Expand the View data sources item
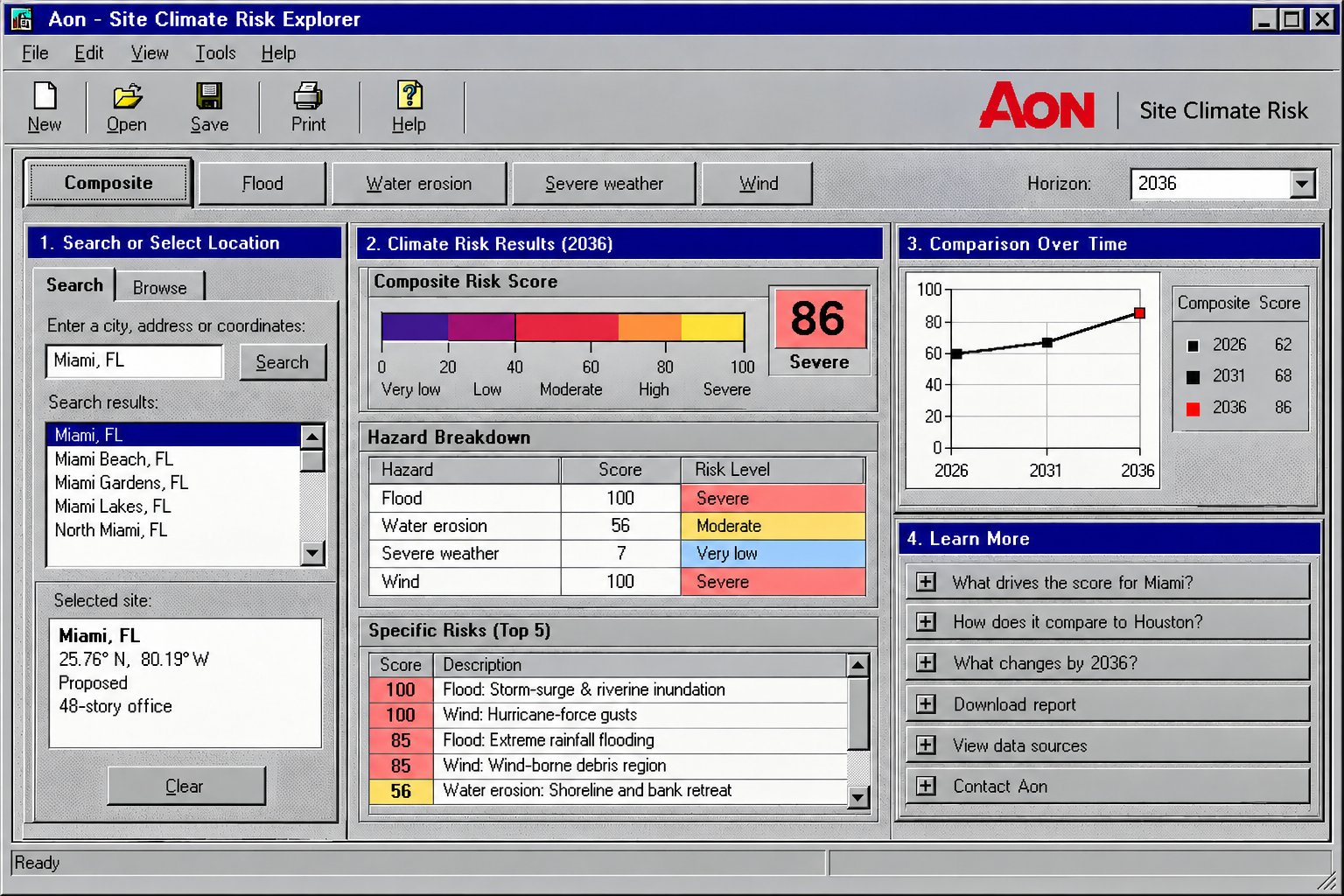 coord(926,745)
